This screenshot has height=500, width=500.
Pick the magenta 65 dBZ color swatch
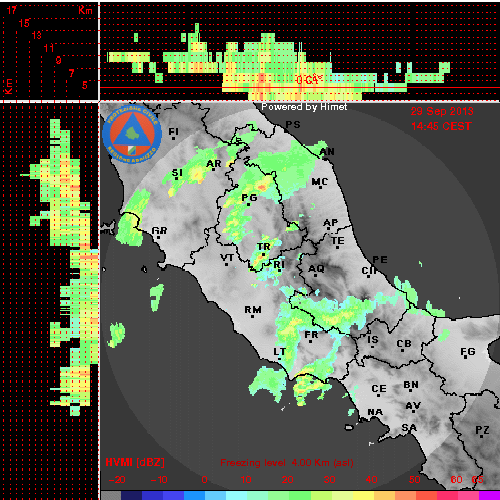click(489, 496)
